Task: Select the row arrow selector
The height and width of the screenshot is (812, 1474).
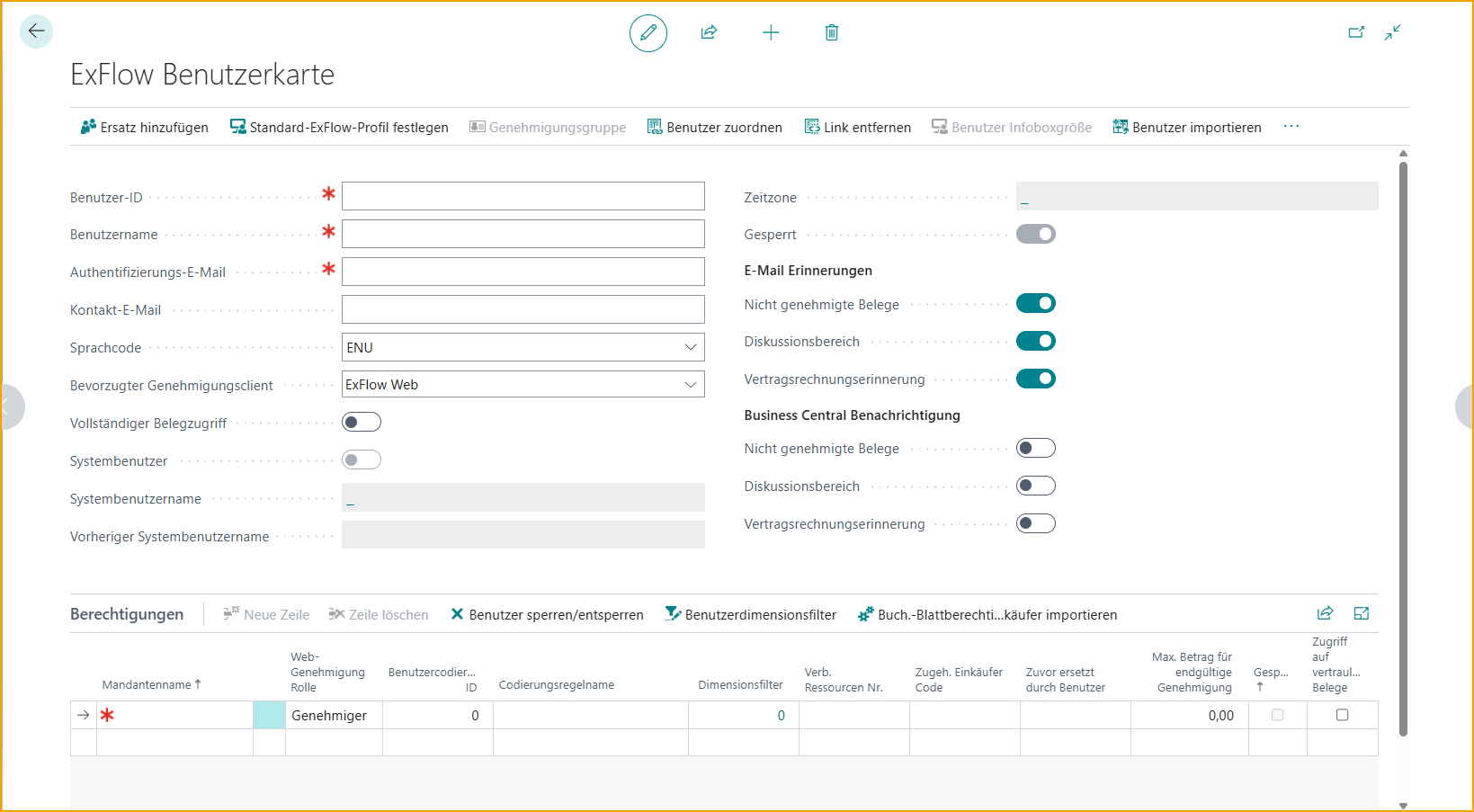Action: click(83, 715)
